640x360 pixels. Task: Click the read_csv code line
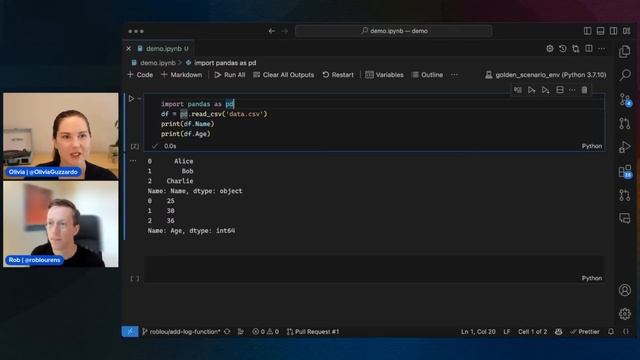click(214, 114)
